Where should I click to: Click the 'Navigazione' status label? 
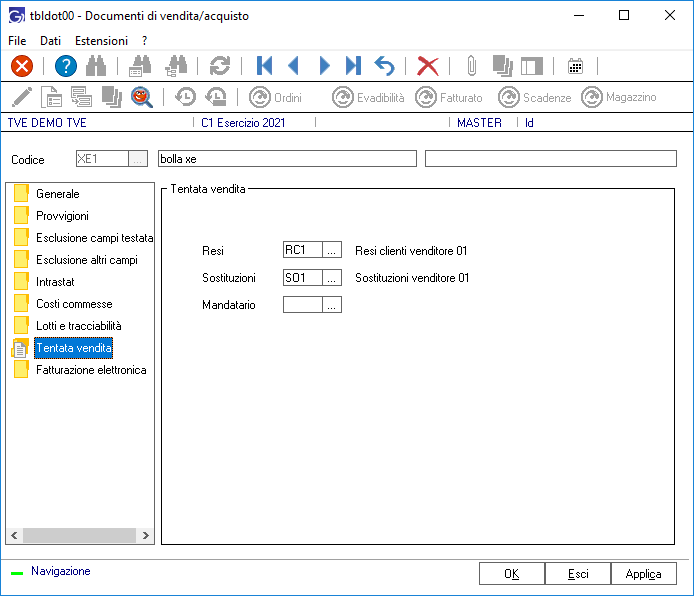[61, 571]
